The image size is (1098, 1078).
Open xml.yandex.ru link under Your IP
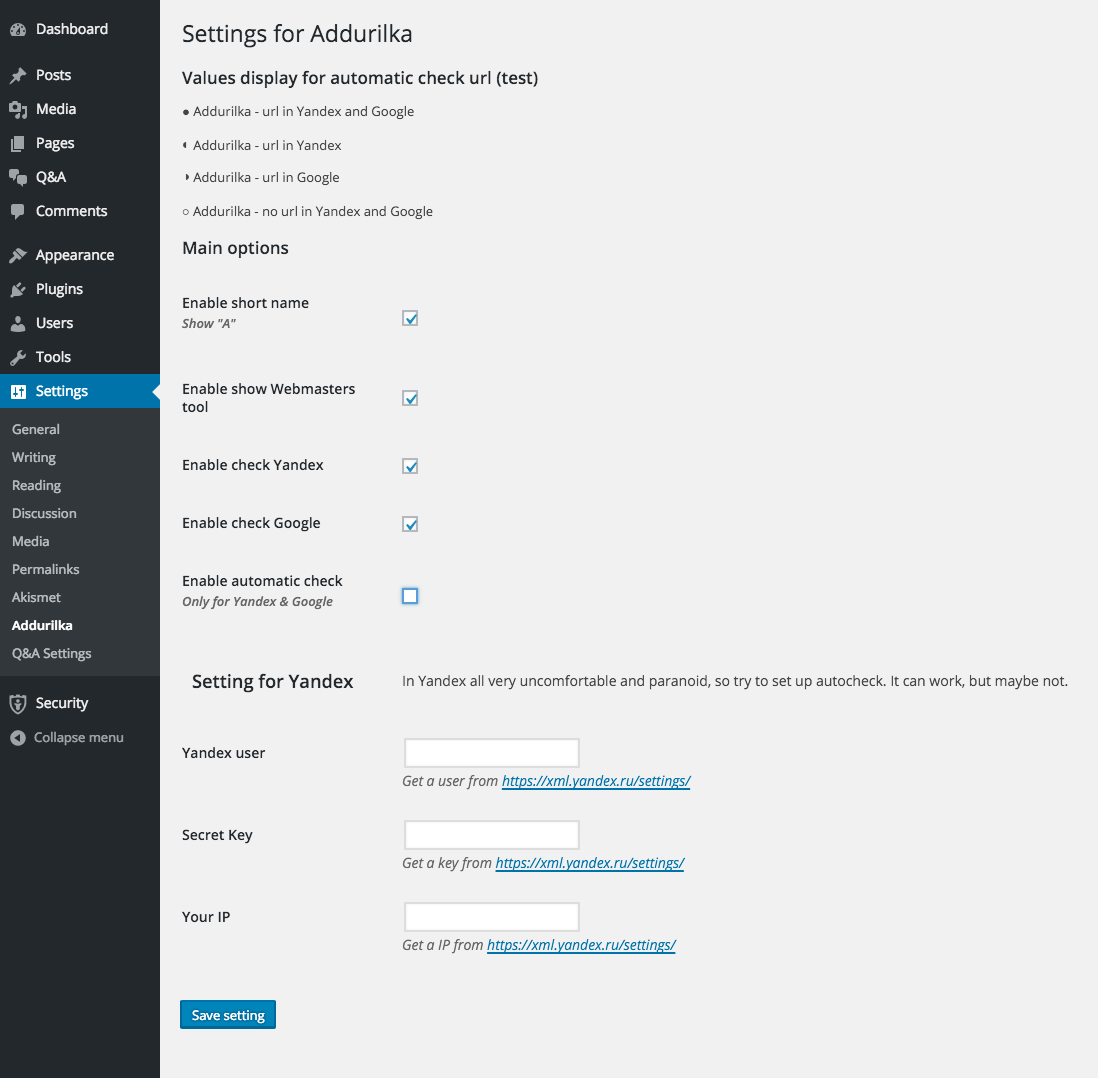click(x=581, y=945)
